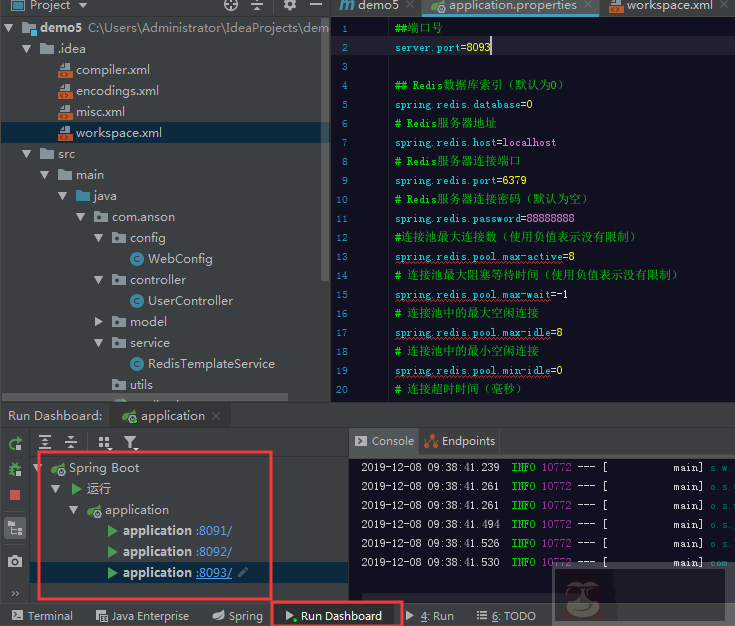Select UserController in the project tree
Viewport: 735px width, 626px height.
190,301
